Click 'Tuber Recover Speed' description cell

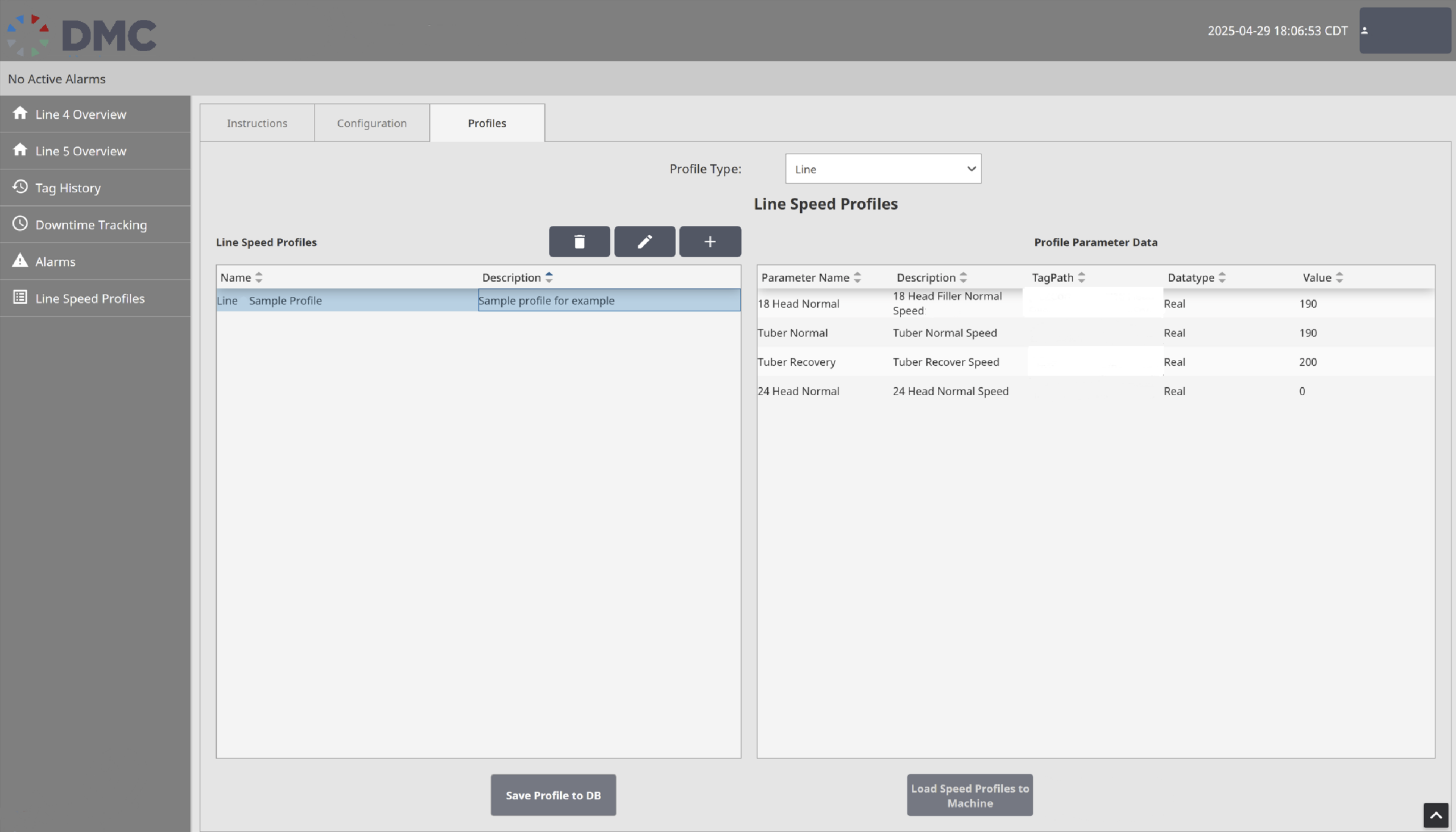(x=946, y=362)
